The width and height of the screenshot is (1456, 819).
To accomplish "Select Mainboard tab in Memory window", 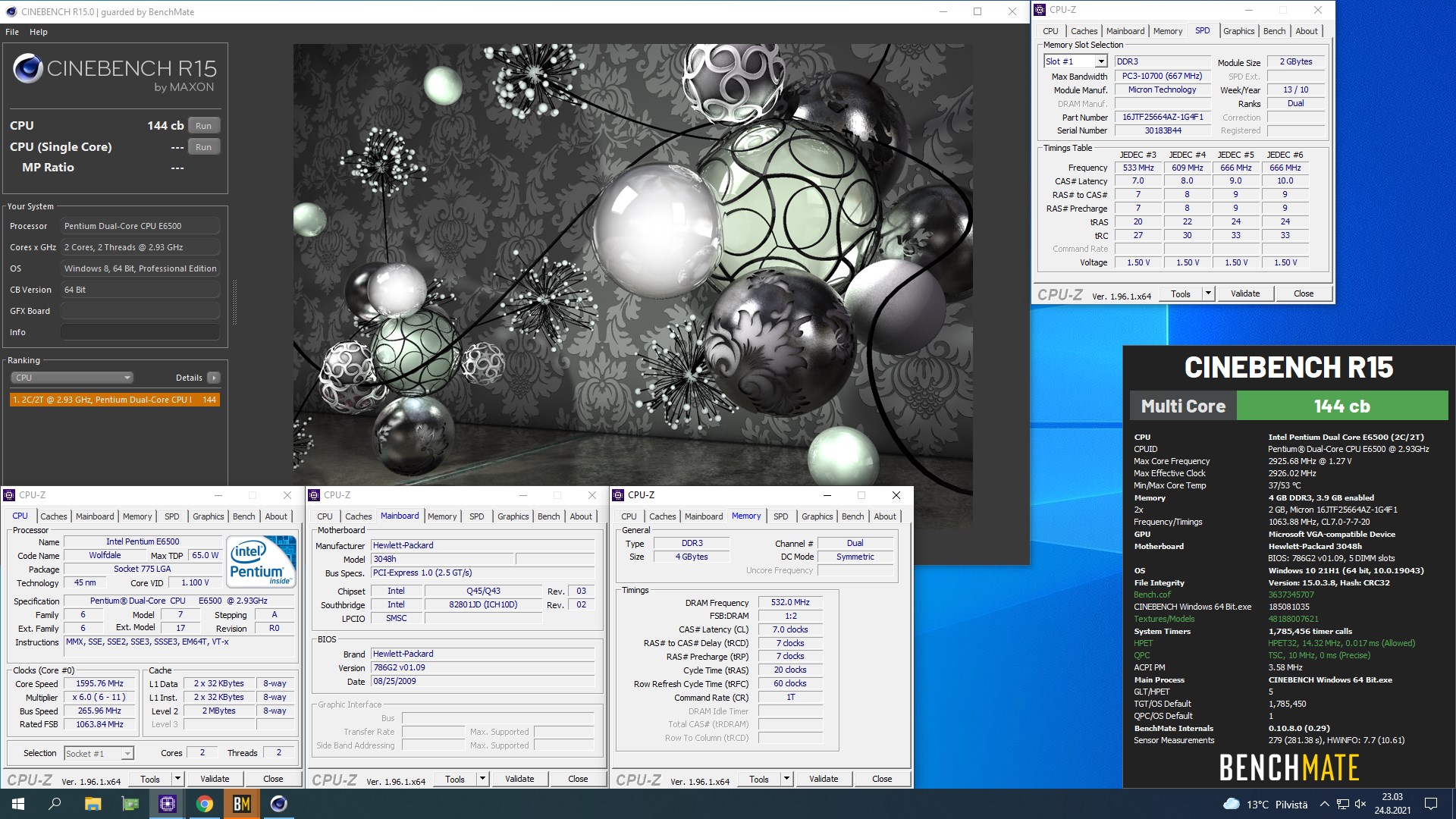I will click(704, 516).
